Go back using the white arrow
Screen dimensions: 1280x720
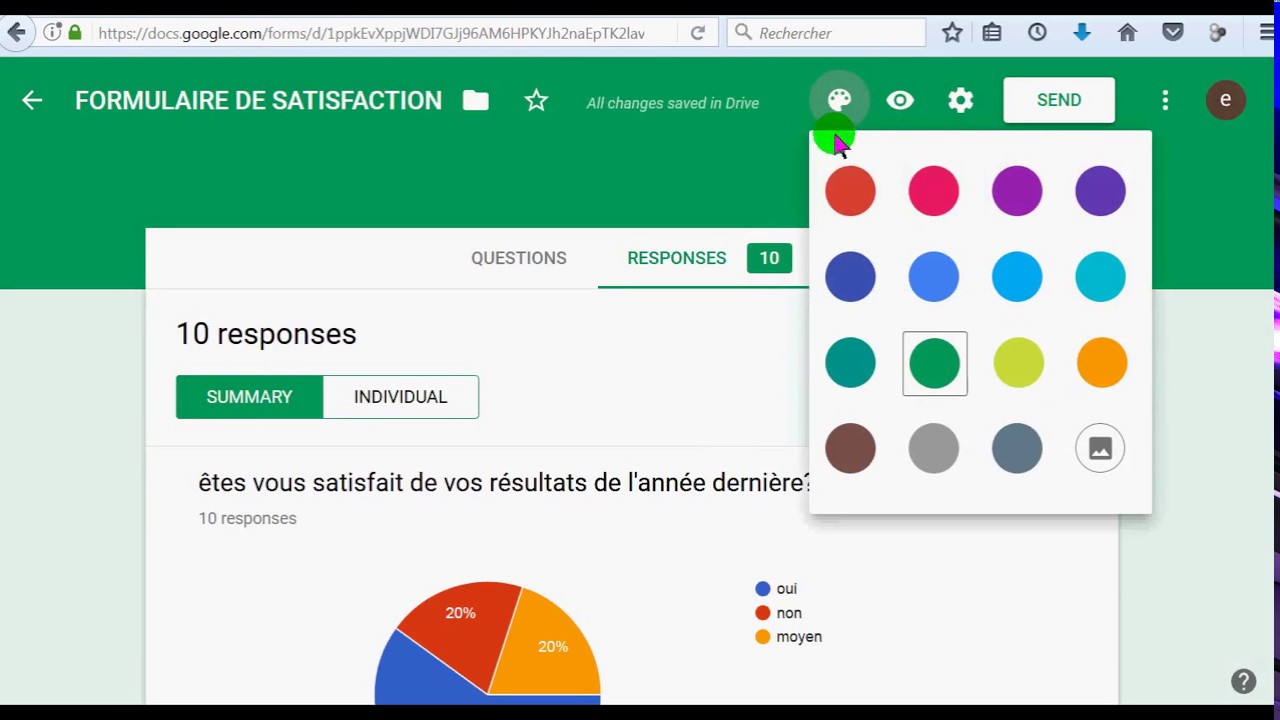32,100
